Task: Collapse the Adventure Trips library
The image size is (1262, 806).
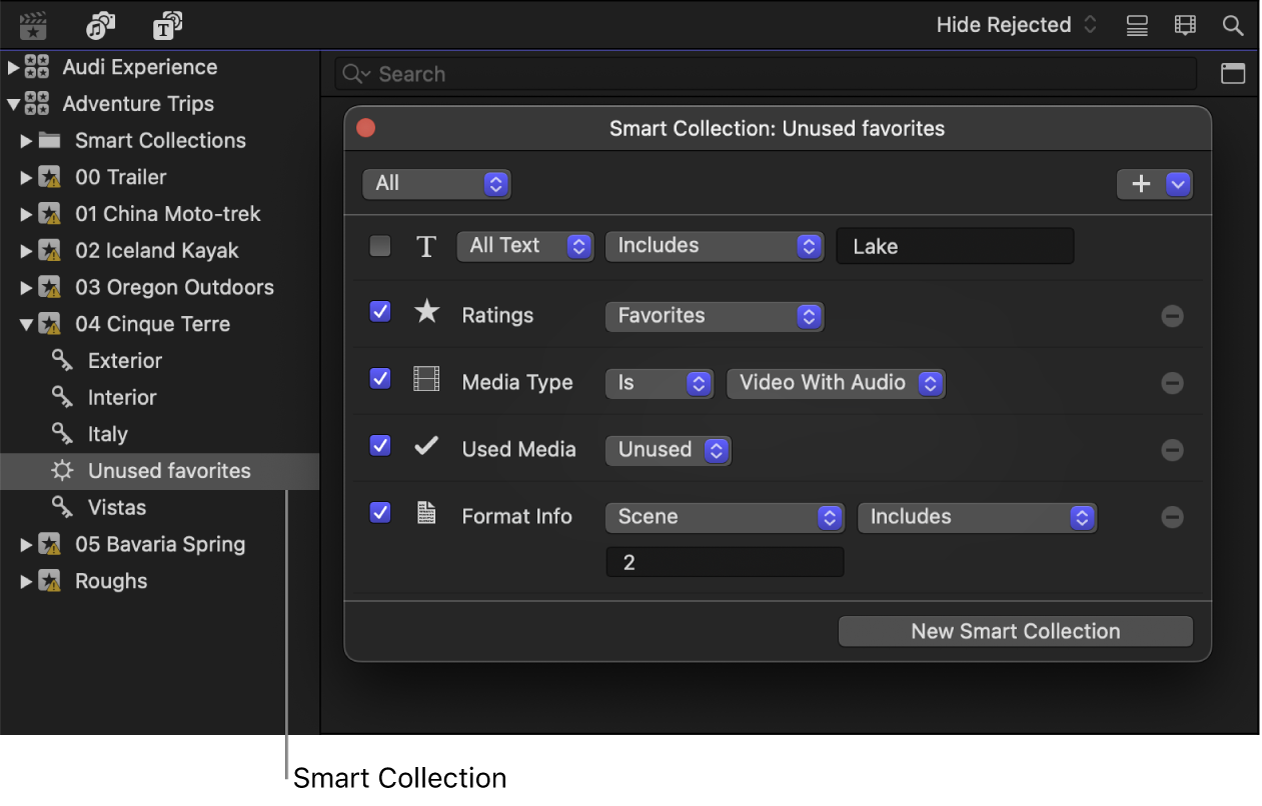Action: point(14,103)
